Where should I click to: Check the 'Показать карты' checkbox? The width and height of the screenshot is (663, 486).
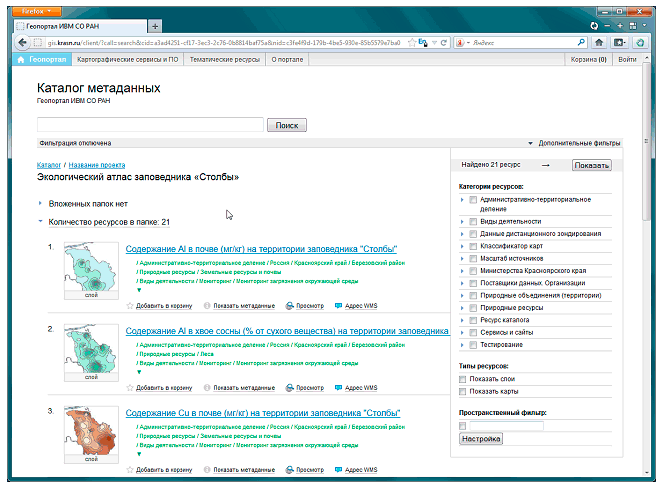pyautogui.click(x=462, y=391)
